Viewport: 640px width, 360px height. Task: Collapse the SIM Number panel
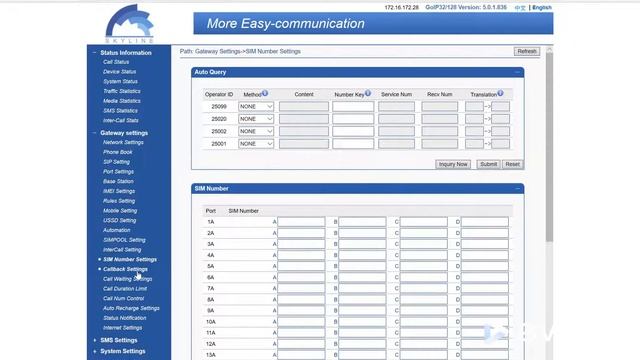[x=517, y=189]
